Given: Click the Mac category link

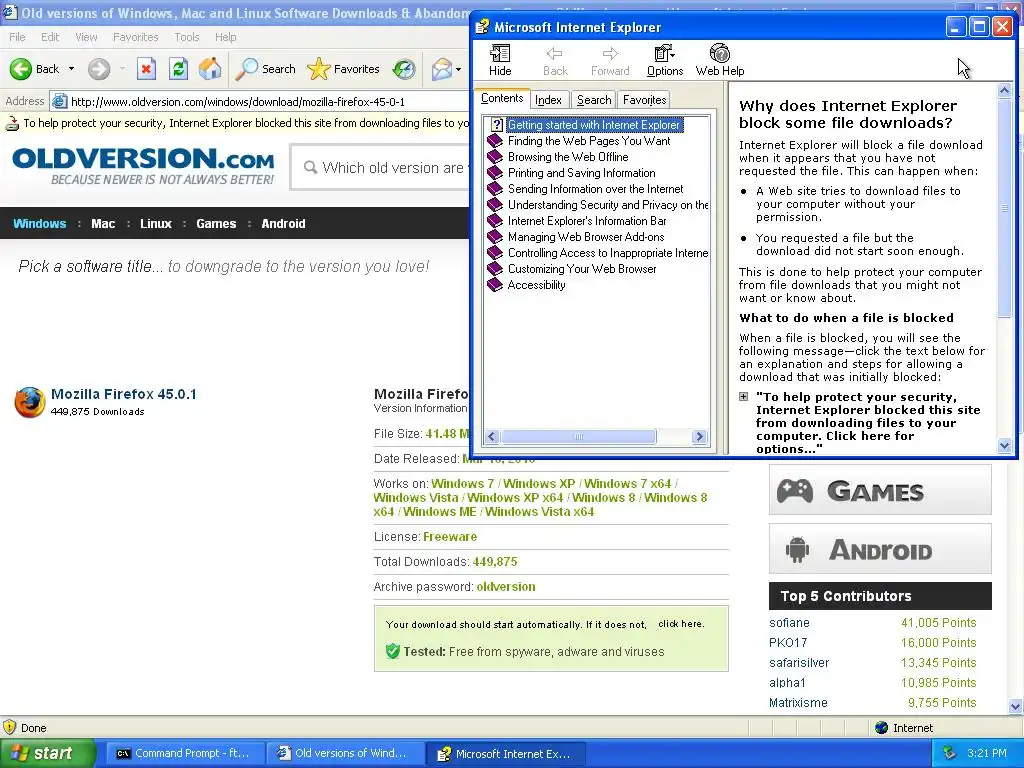Looking at the screenshot, I should pos(103,223).
